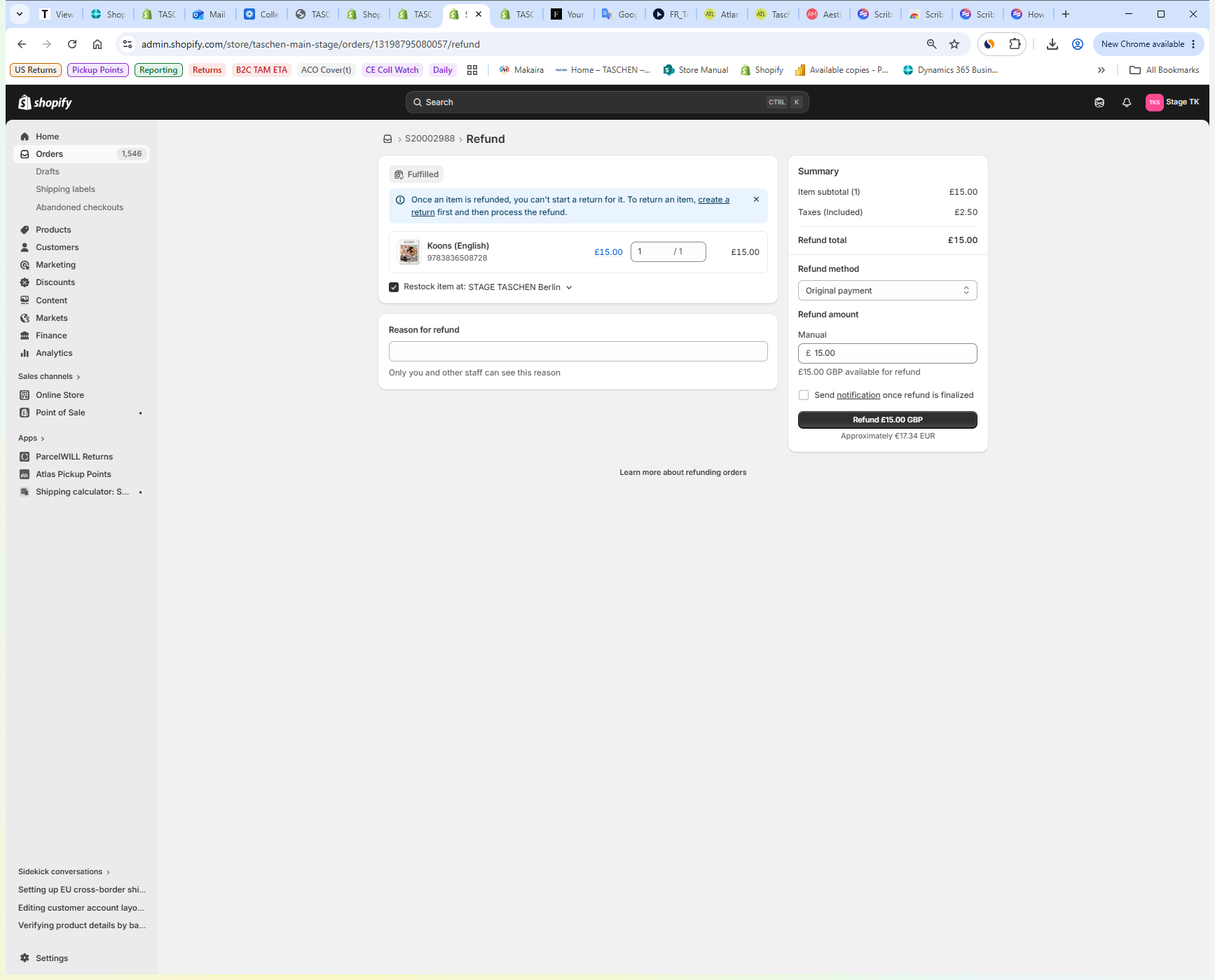The image size is (1215, 980).
Task: Open 'Setting up EU cross-border shi...' conversation
Action: pyautogui.click(x=82, y=890)
